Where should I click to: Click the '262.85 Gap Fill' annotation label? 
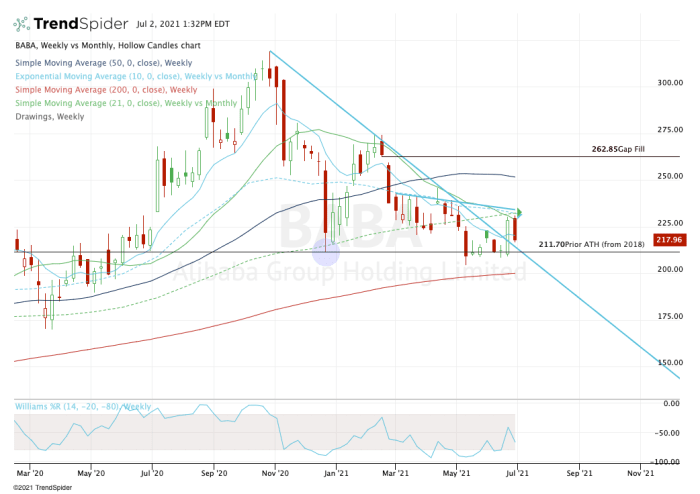(x=618, y=149)
